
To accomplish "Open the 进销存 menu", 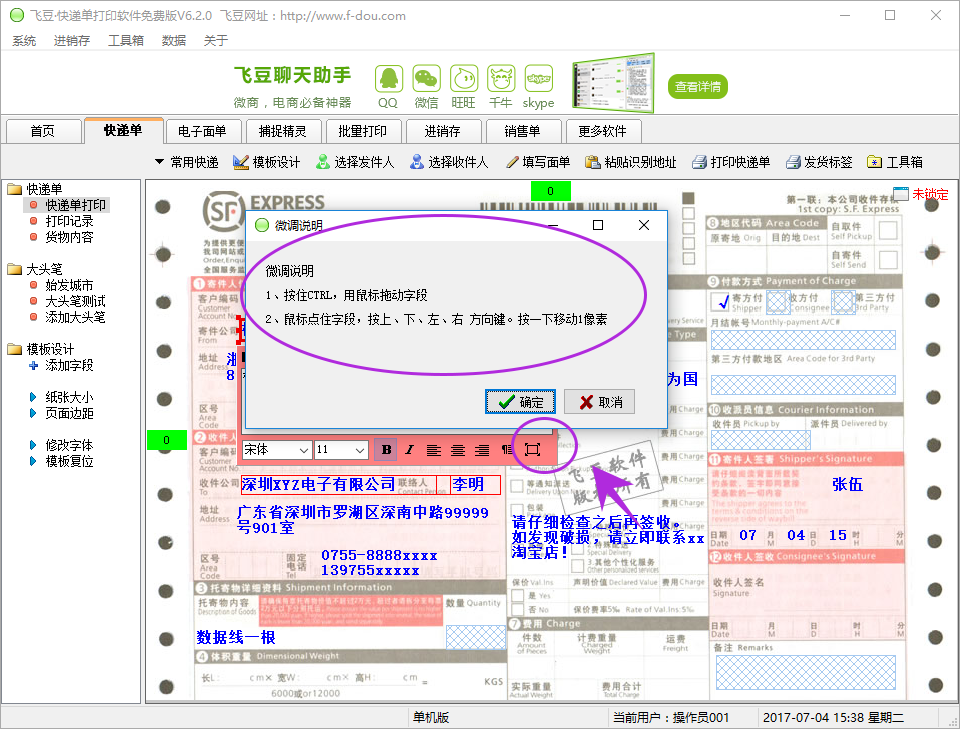I will click(x=72, y=41).
